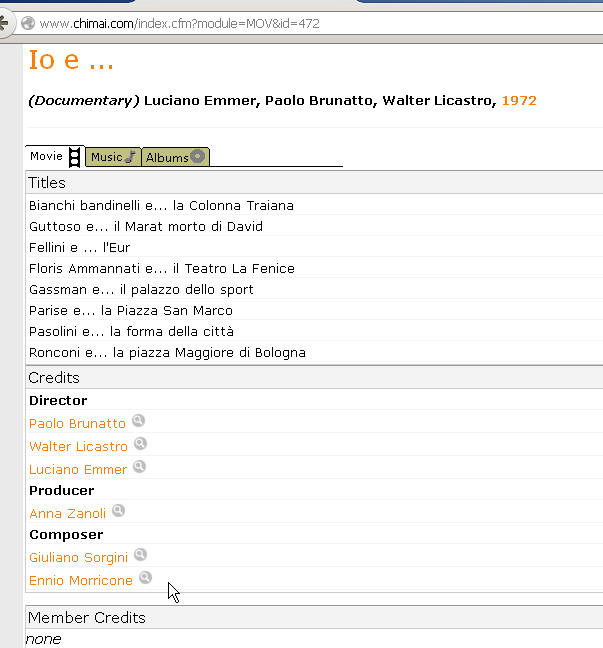Click the Credits section header
The width and height of the screenshot is (603, 648).
314,378
